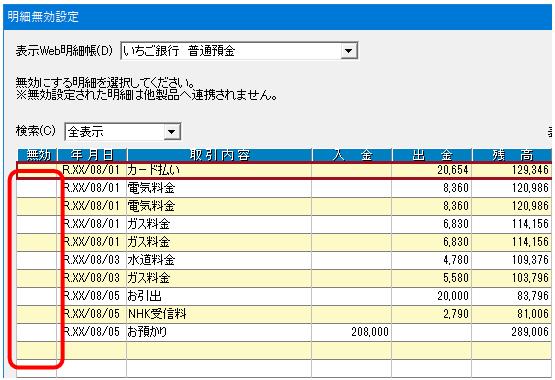The height and width of the screenshot is (380, 555).
Task: Click the 81,006 balance value
Action: pyautogui.click(x=533, y=314)
